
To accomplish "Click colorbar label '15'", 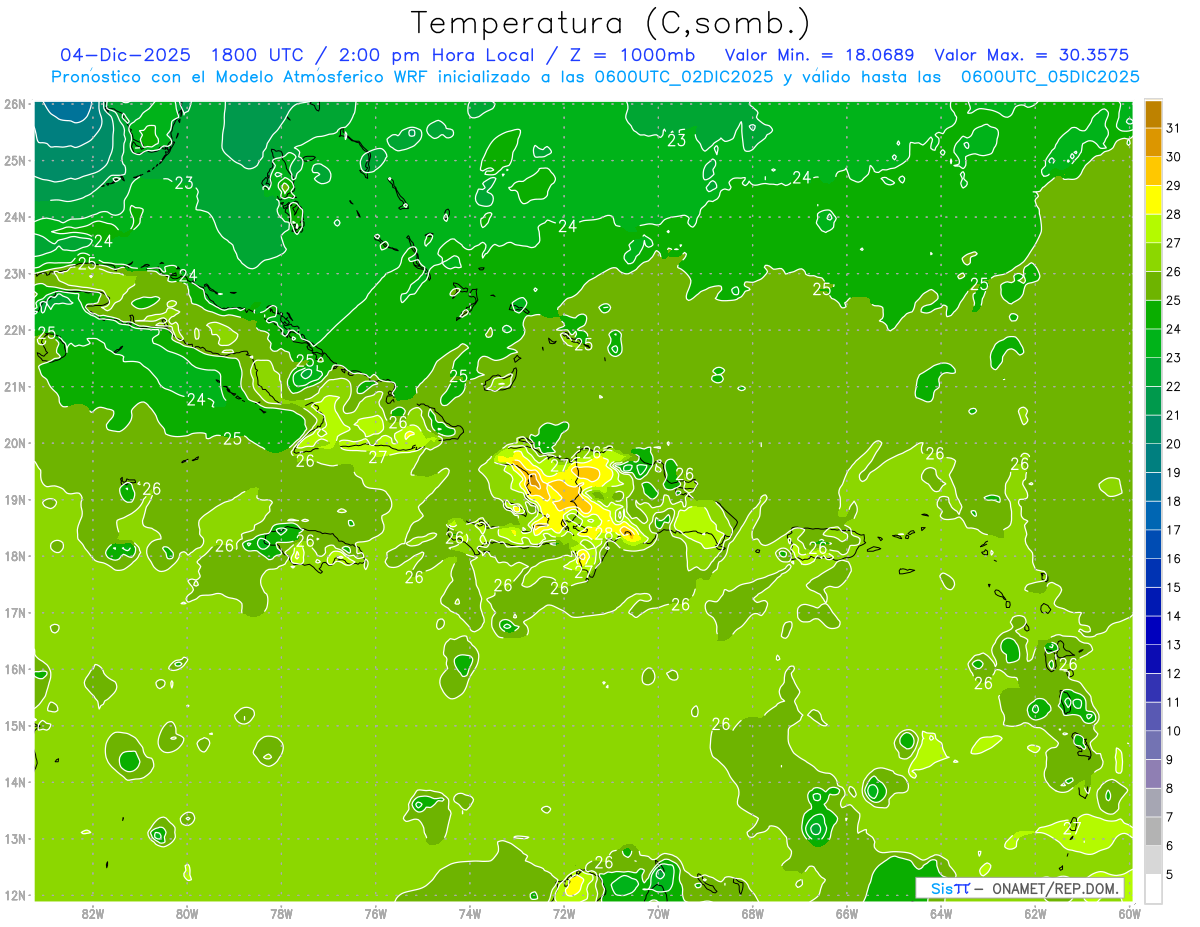I will (1174, 587).
